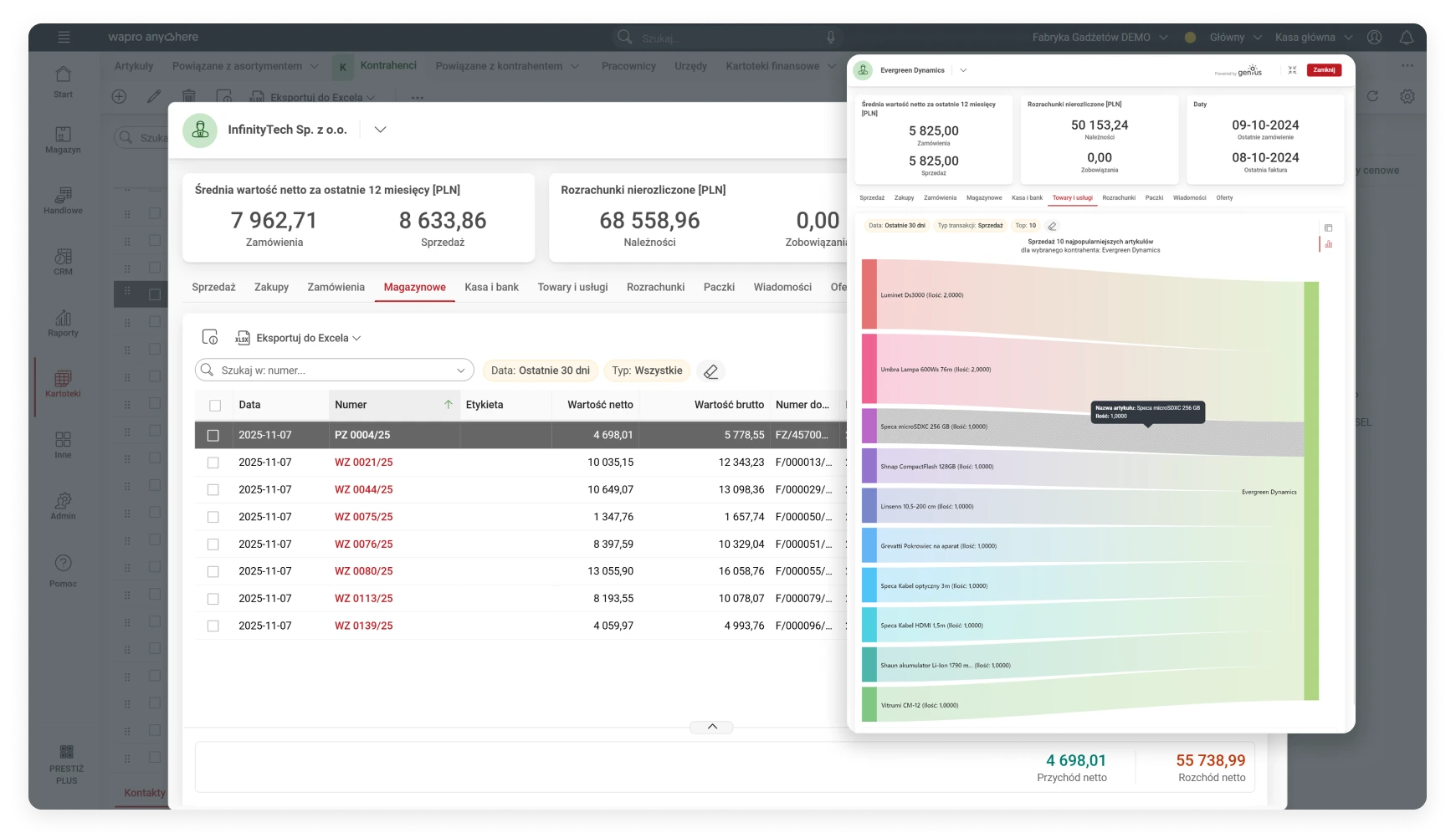Open the CRM module in sidebar

63,261
